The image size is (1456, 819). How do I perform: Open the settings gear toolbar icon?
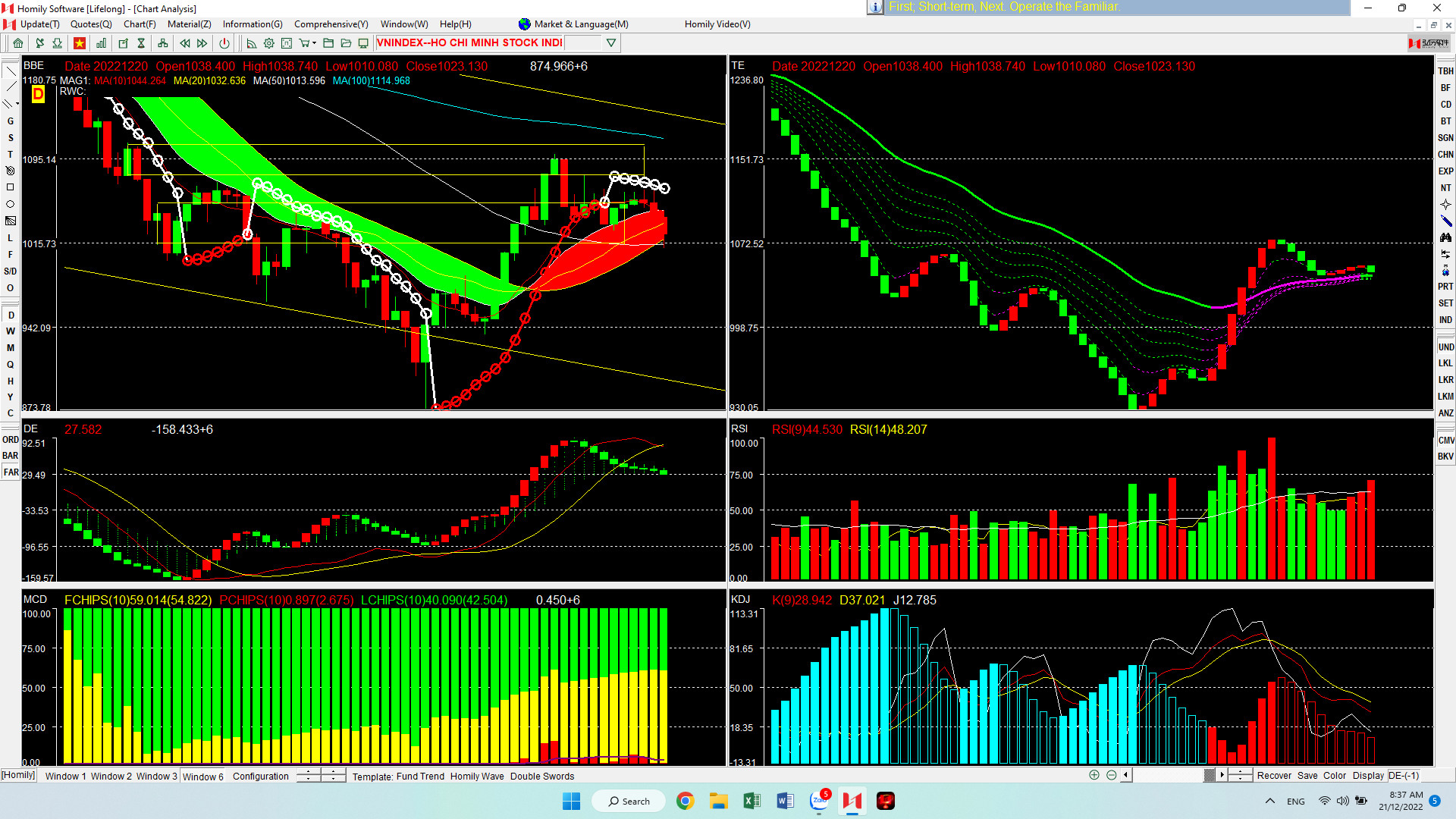[x=268, y=43]
